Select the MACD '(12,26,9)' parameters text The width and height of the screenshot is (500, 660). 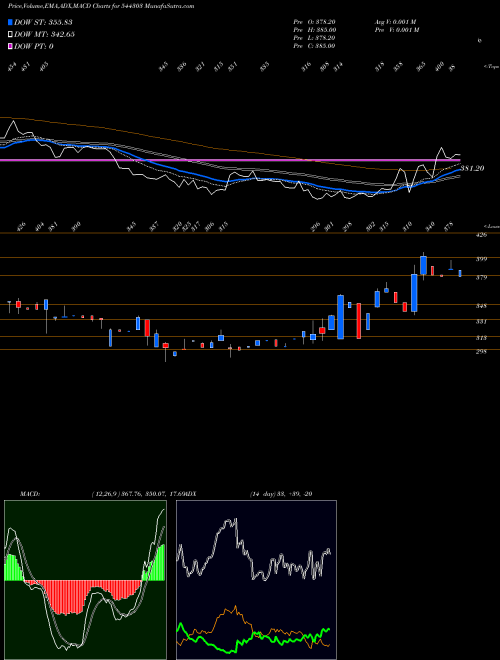105,494
